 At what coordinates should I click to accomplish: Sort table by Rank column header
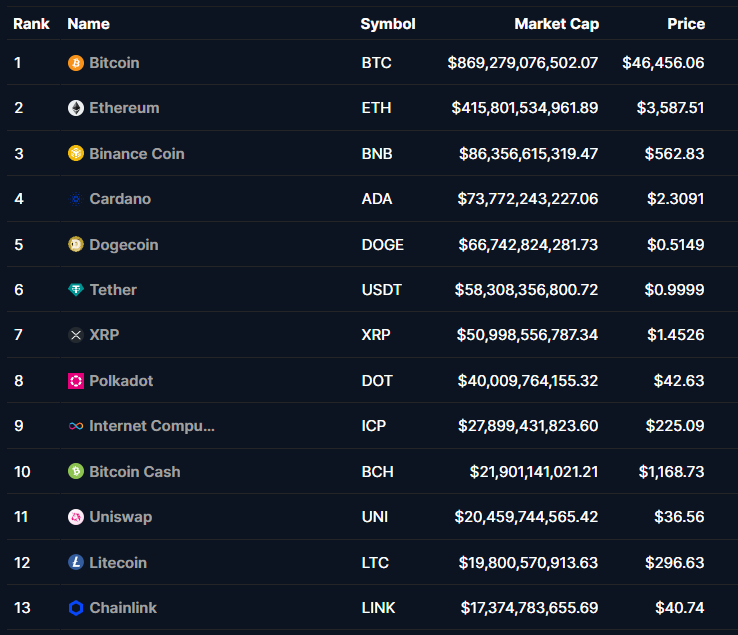[x=31, y=24]
